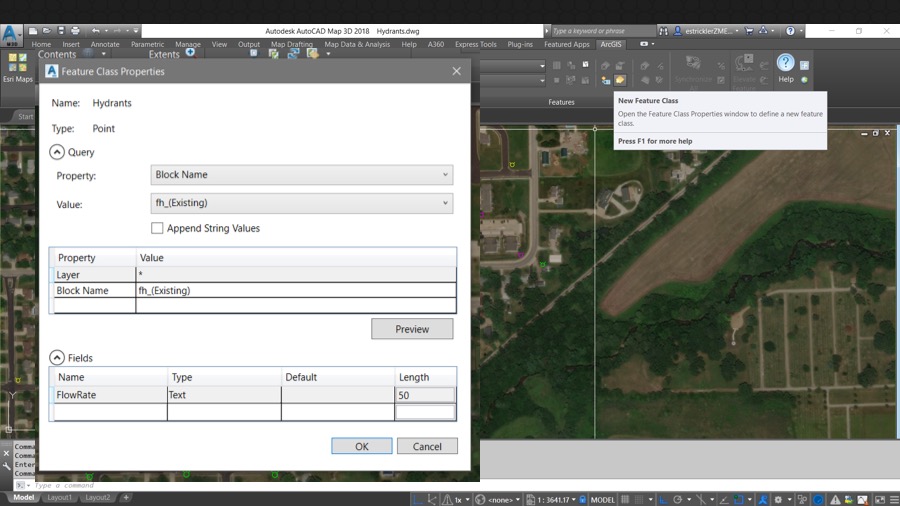Click the Open file quick access icon
Screen dimensions: 900x506
click(x=47, y=31)
